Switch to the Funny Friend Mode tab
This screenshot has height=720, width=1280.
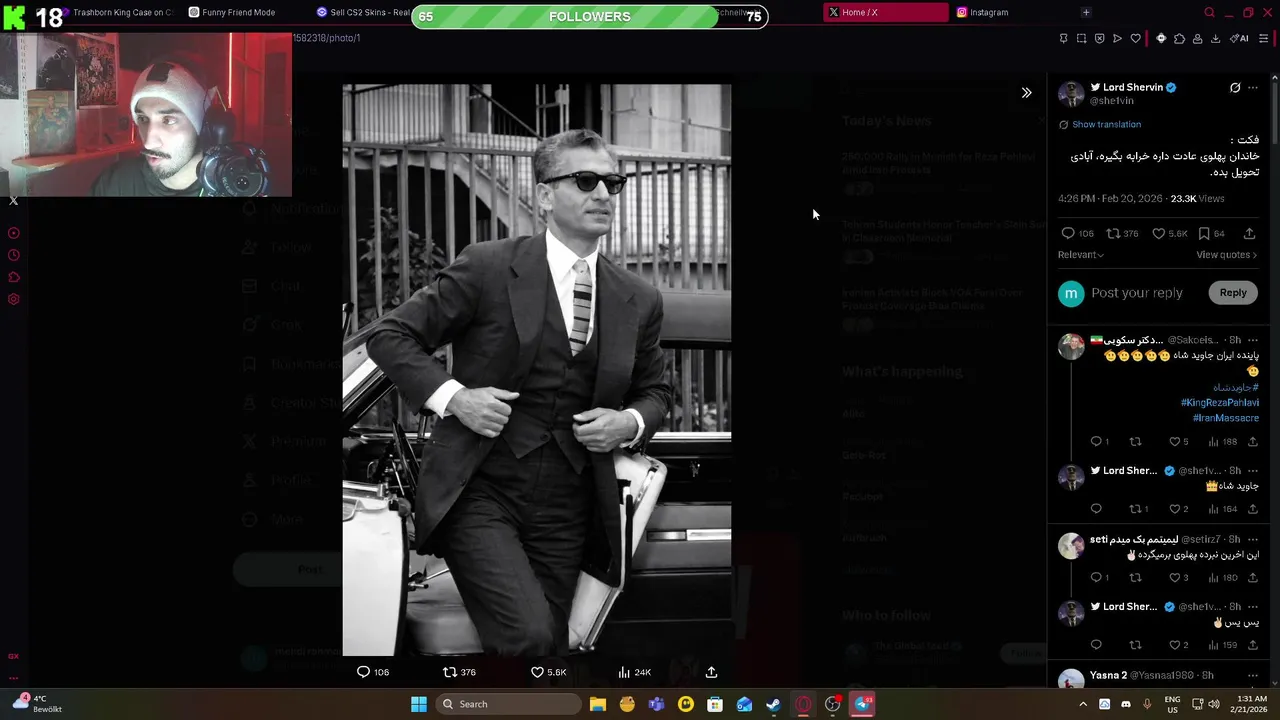[237, 12]
